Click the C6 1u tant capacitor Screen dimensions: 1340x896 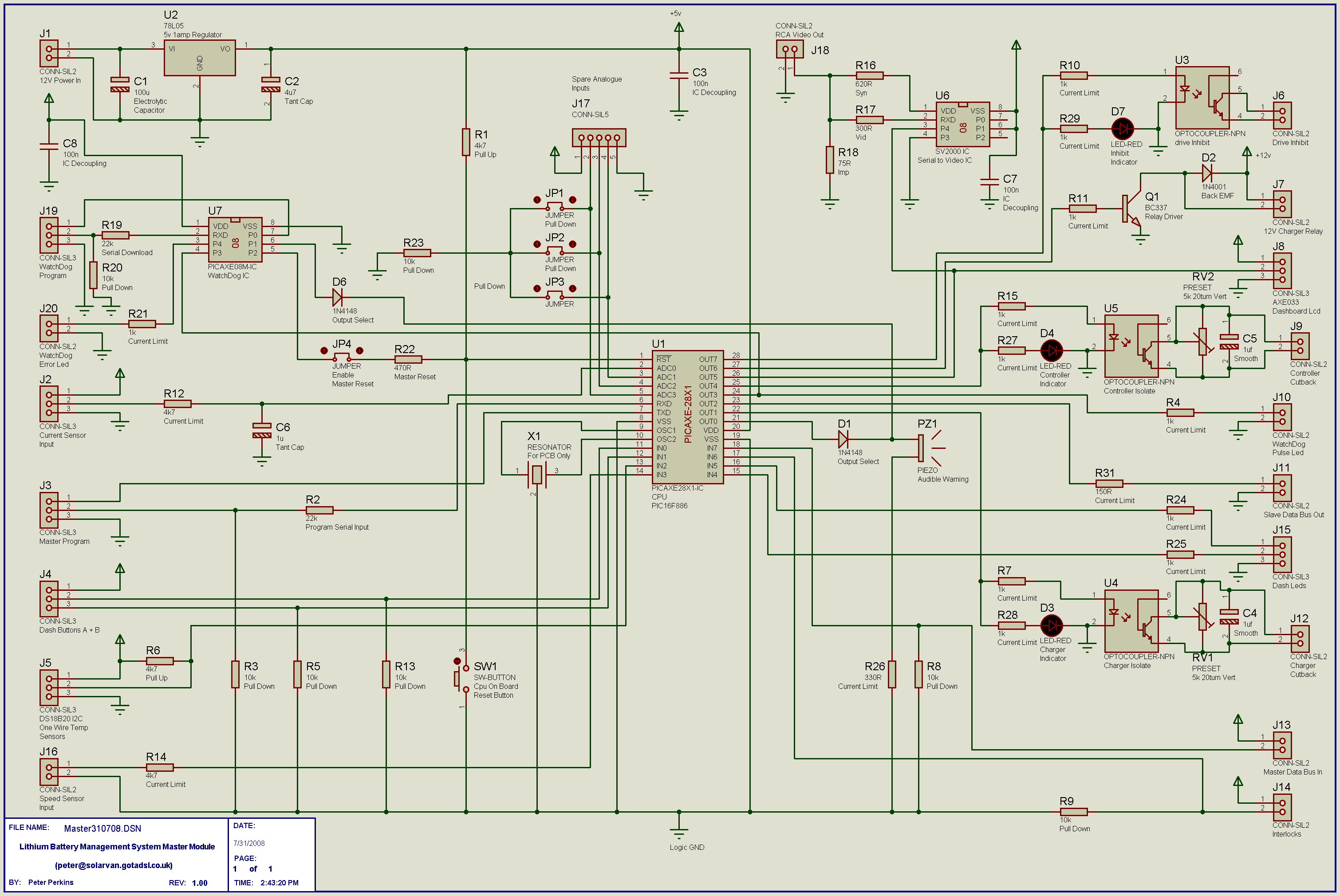click(x=262, y=430)
